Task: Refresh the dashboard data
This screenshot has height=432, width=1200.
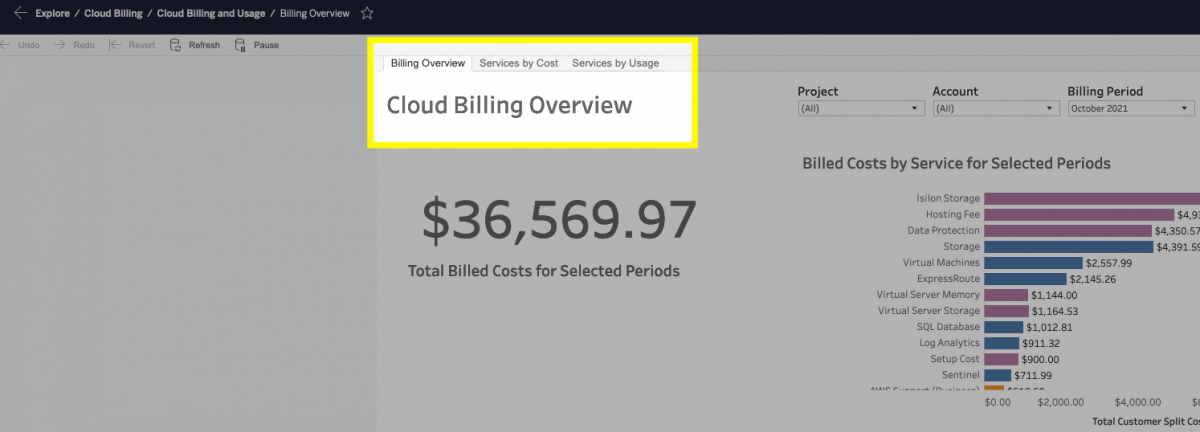Action: pos(195,45)
